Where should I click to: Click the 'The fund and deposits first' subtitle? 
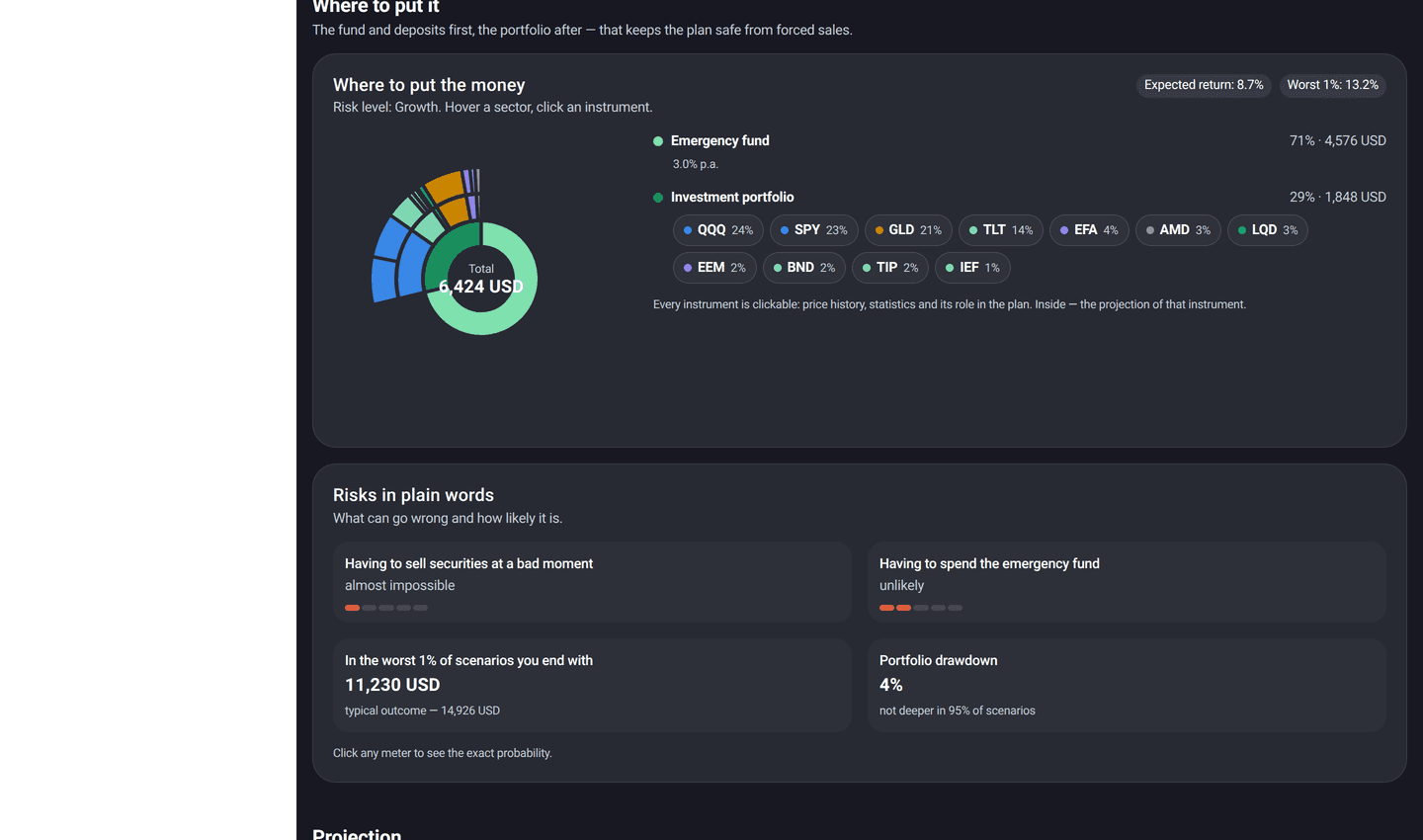[582, 30]
